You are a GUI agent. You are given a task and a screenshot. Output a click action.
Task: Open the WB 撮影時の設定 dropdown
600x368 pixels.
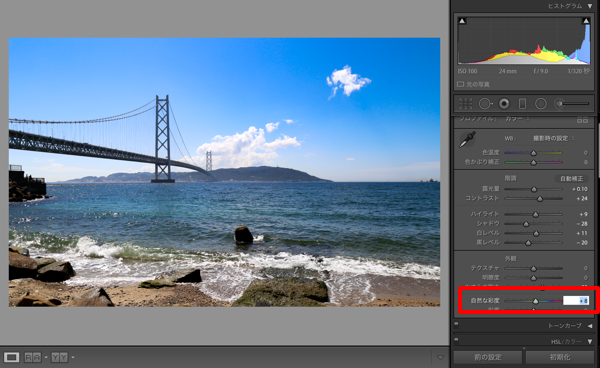553,138
